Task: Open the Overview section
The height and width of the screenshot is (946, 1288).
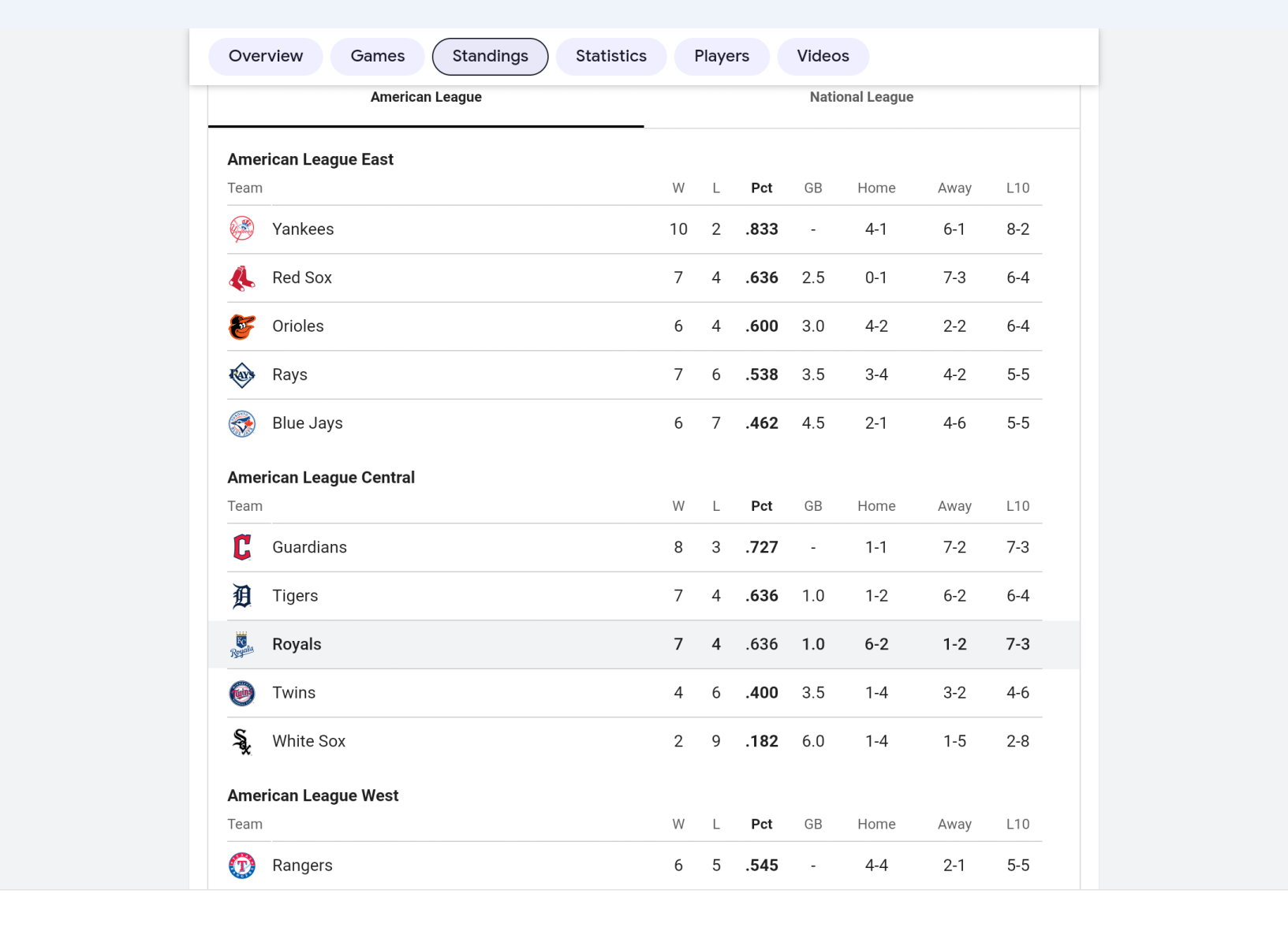Action: click(x=266, y=56)
